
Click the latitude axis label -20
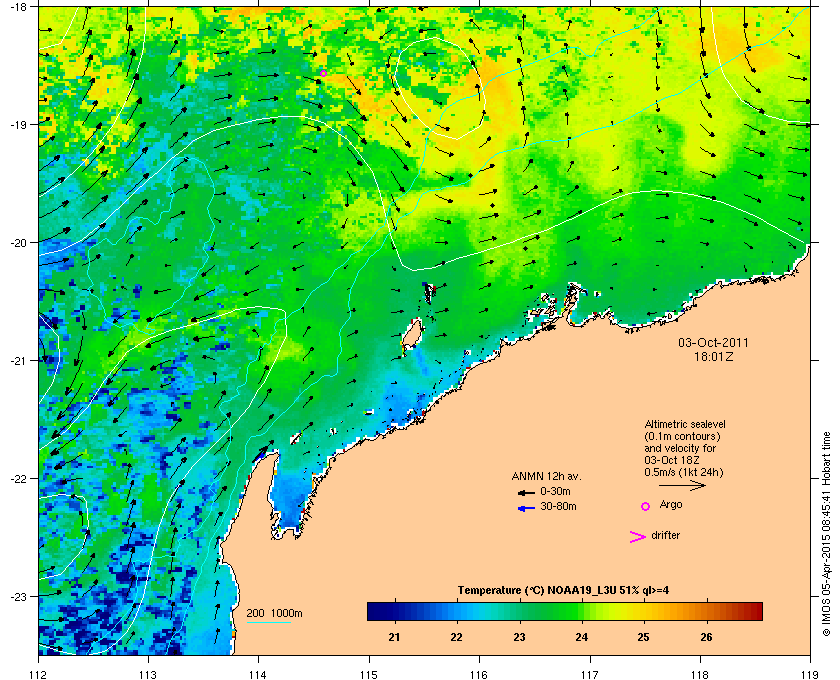click(x=18, y=243)
